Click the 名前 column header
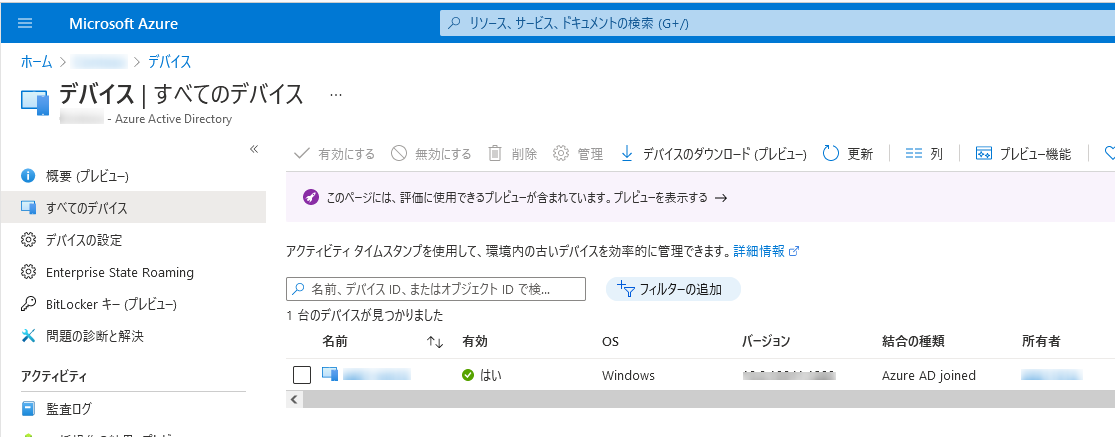Viewport: 1115px width, 437px height. tap(334, 341)
